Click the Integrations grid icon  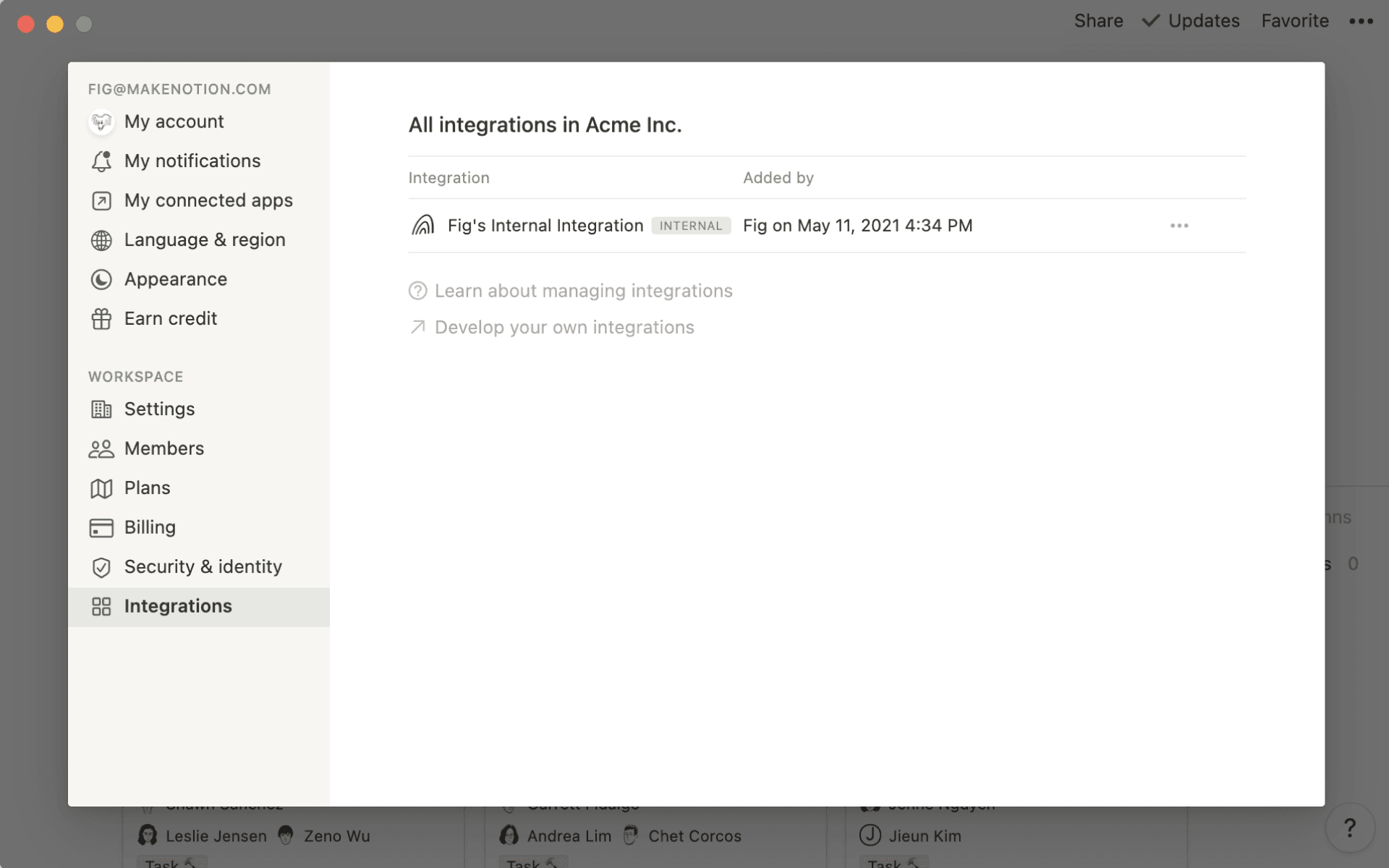point(102,607)
